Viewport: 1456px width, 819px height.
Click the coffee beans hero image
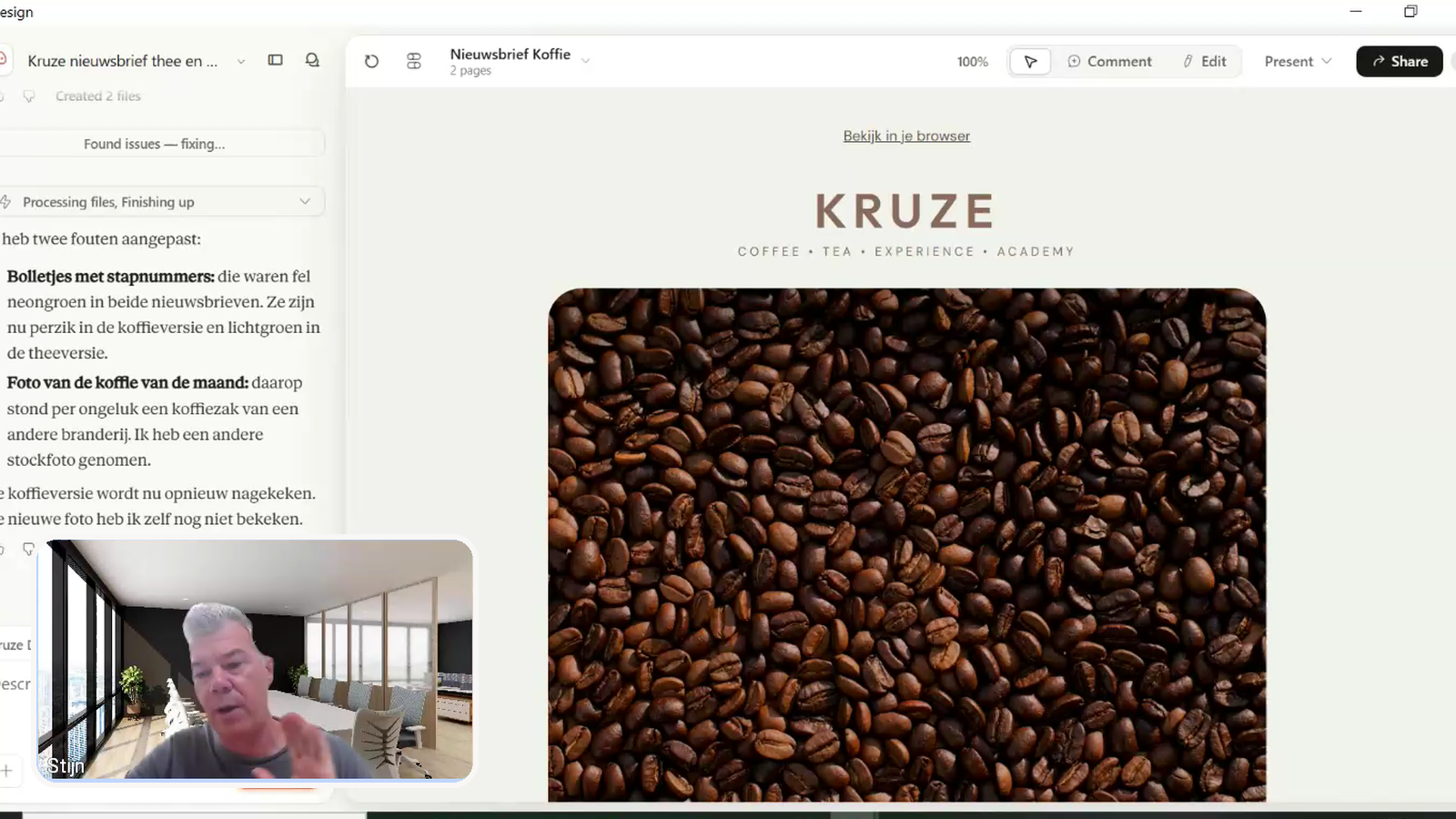(906, 544)
